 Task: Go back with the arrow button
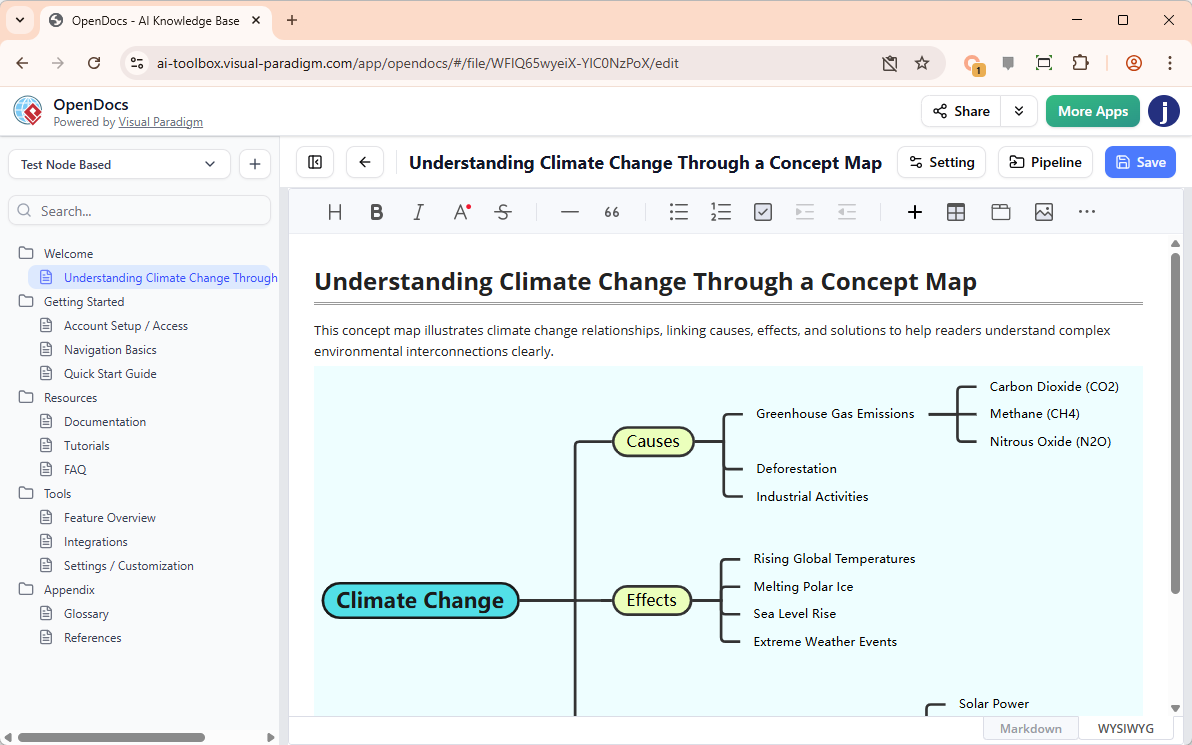pyautogui.click(x=365, y=162)
